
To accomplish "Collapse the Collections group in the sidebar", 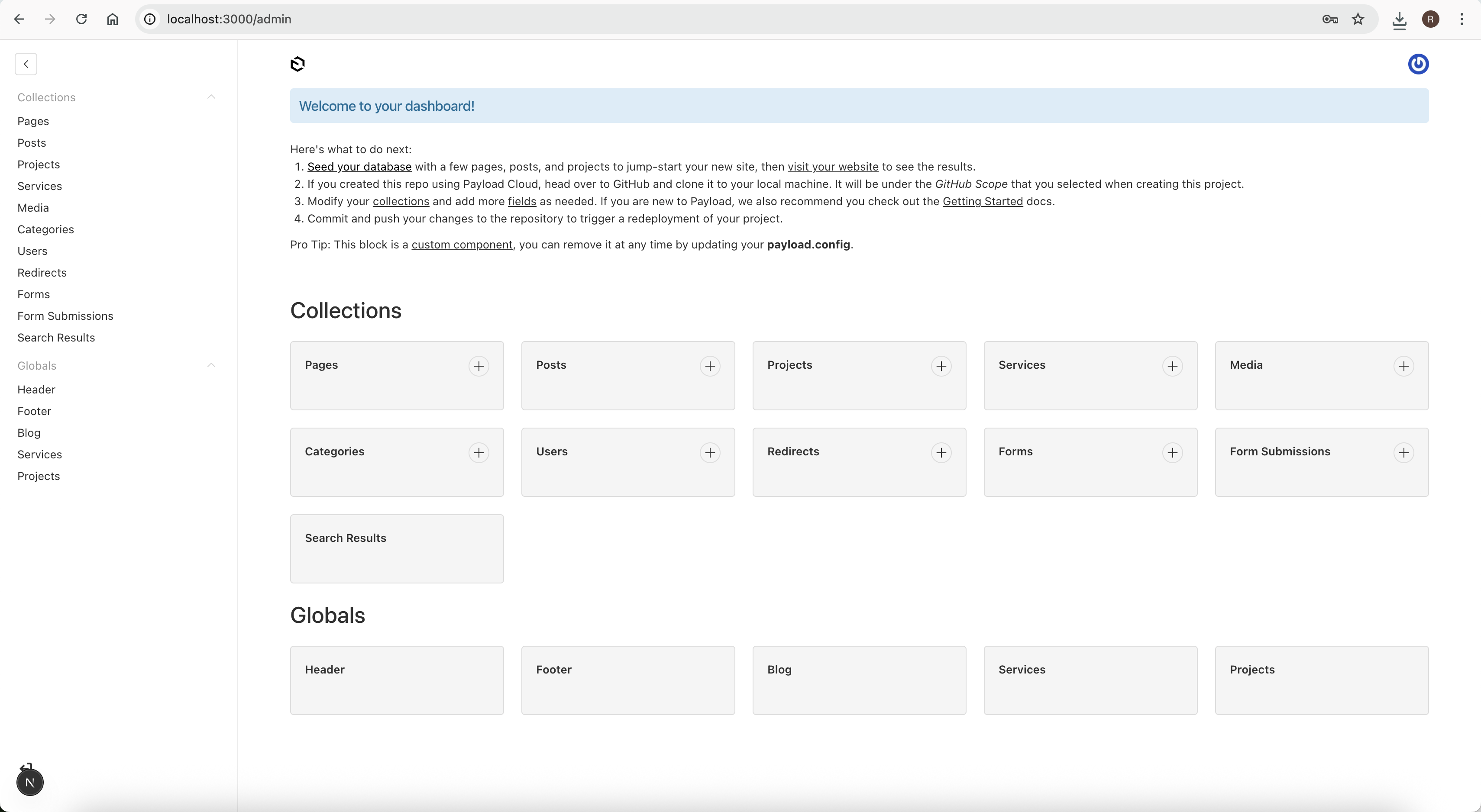I will (x=211, y=97).
